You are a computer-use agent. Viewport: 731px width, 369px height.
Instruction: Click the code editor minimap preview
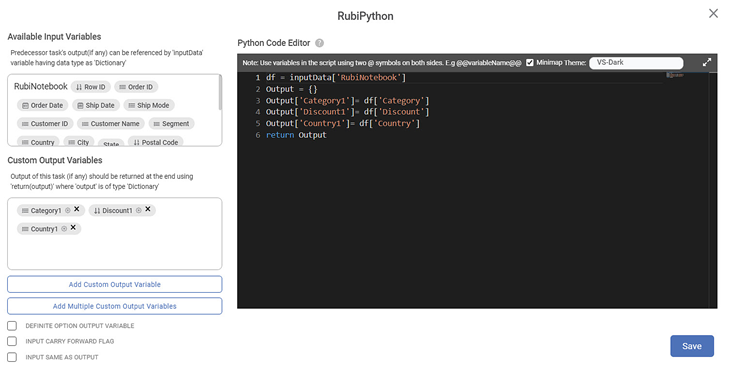click(675, 75)
